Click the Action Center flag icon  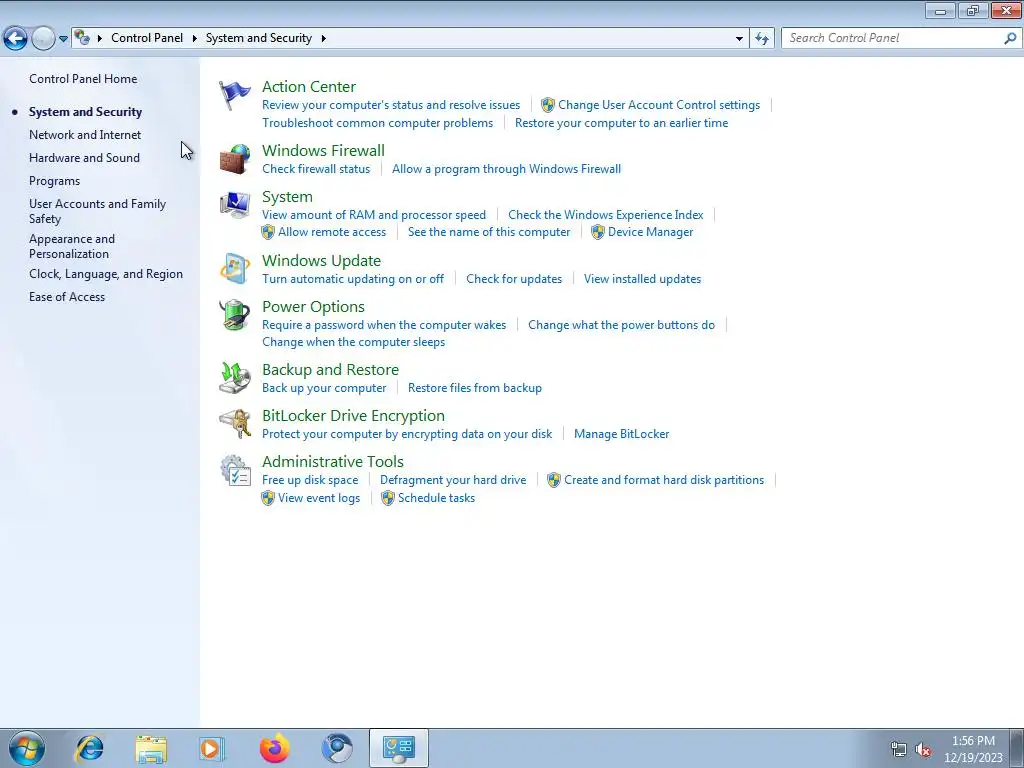point(234,95)
